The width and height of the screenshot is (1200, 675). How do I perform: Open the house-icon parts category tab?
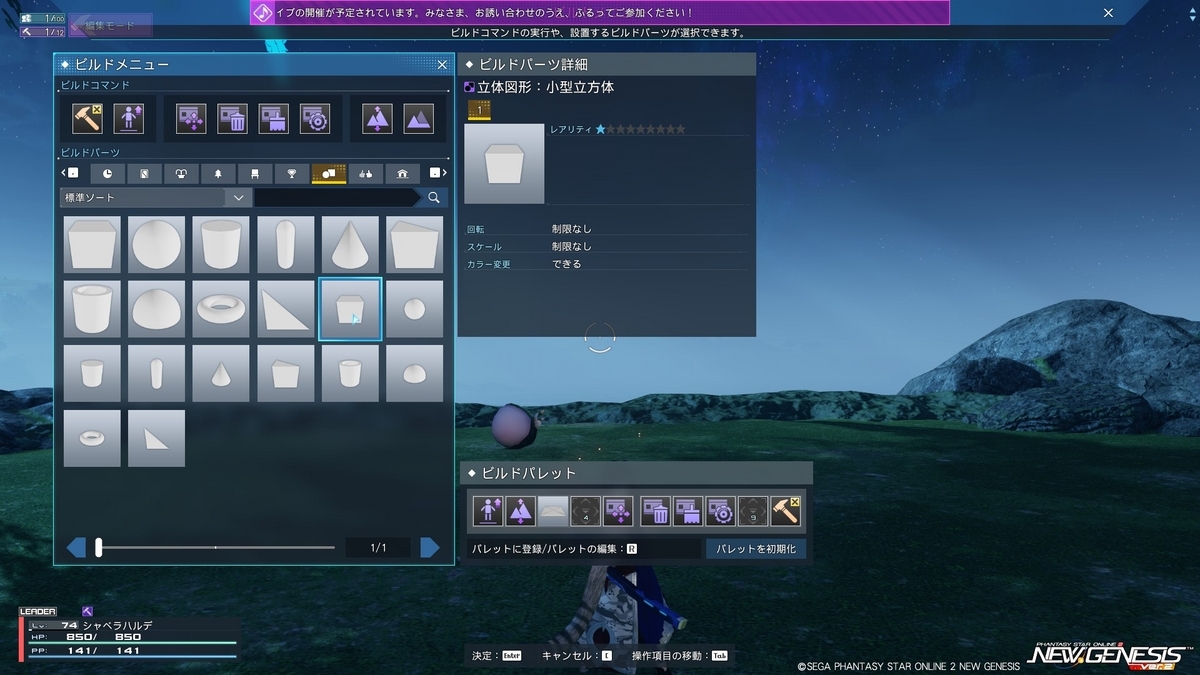pos(403,173)
